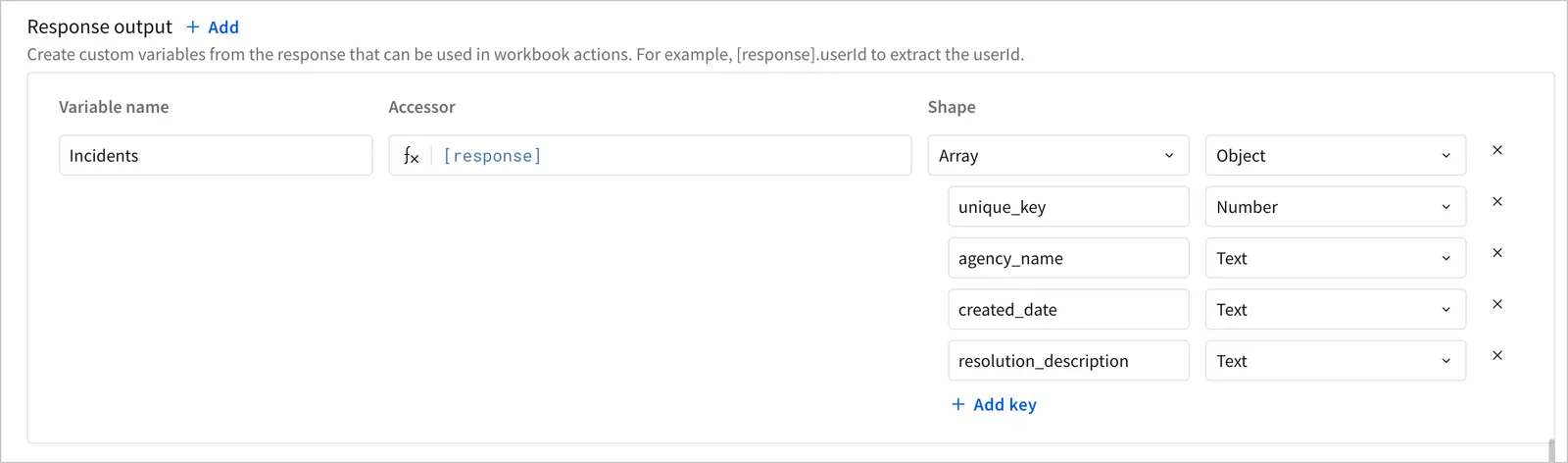
Task: Click the Variable name column header
Action: tap(114, 107)
